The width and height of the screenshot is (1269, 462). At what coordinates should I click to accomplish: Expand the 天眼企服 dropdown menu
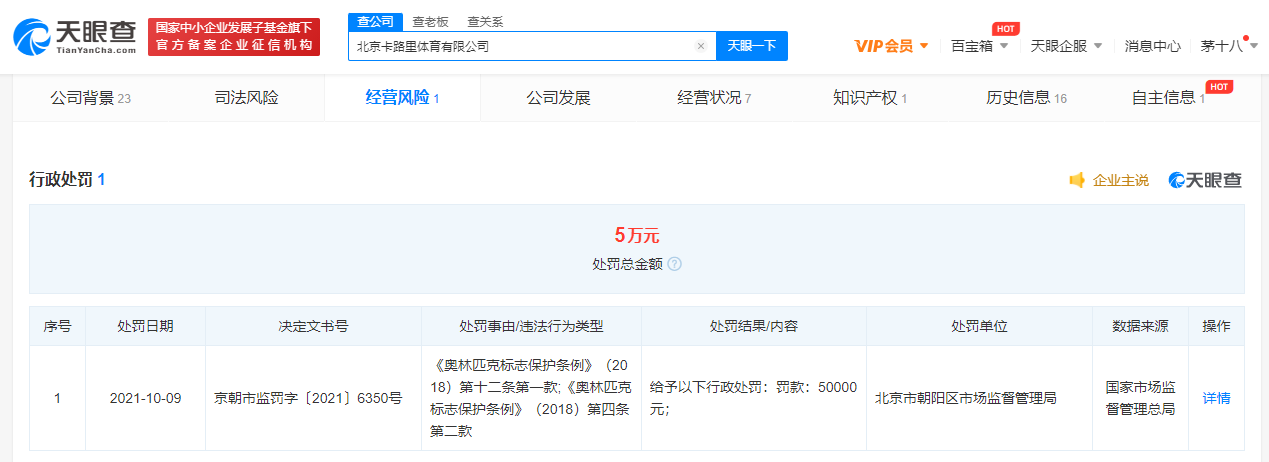click(1066, 46)
